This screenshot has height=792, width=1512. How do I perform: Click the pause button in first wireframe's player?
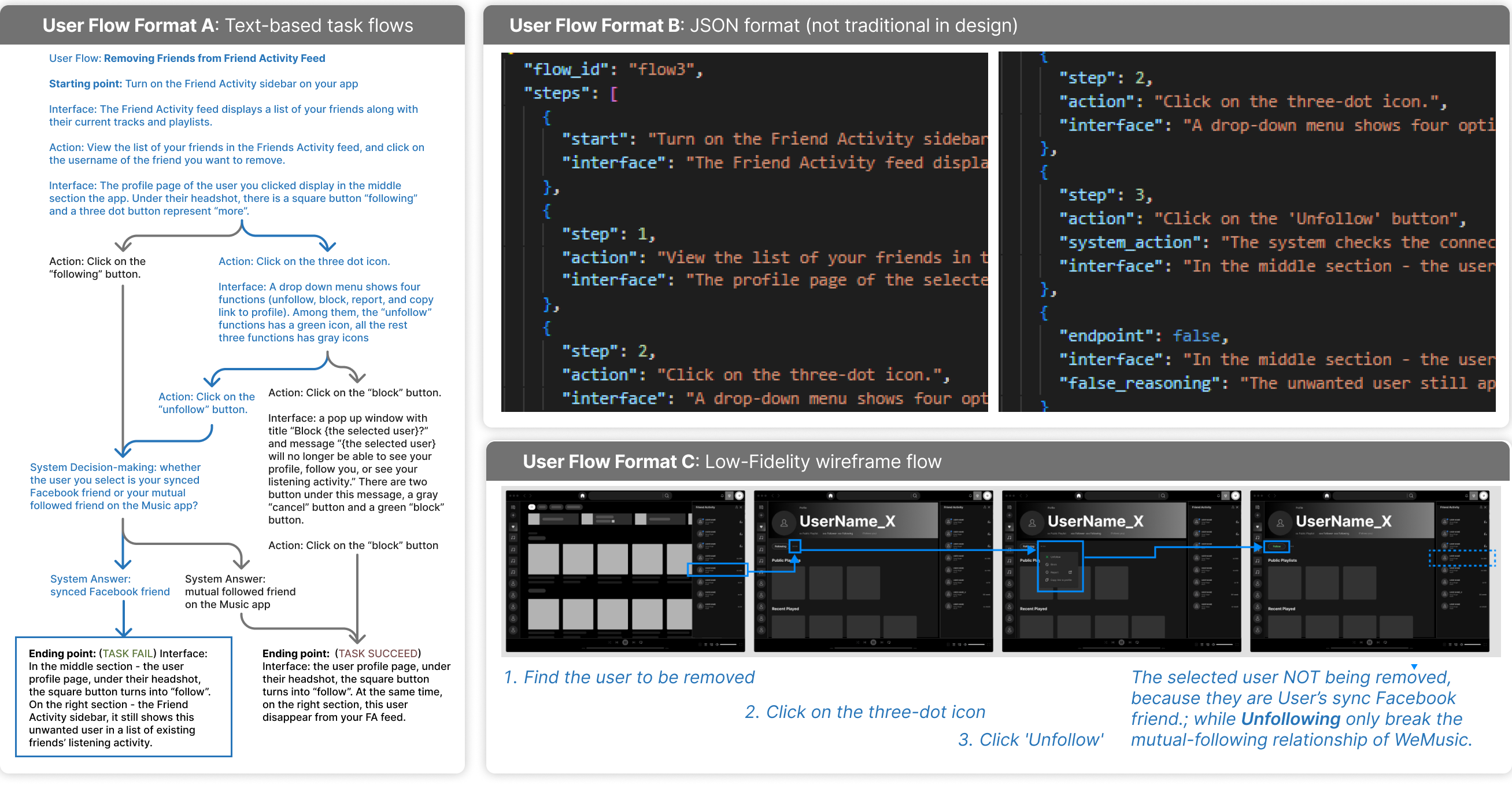pyautogui.click(x=625, y=643)
